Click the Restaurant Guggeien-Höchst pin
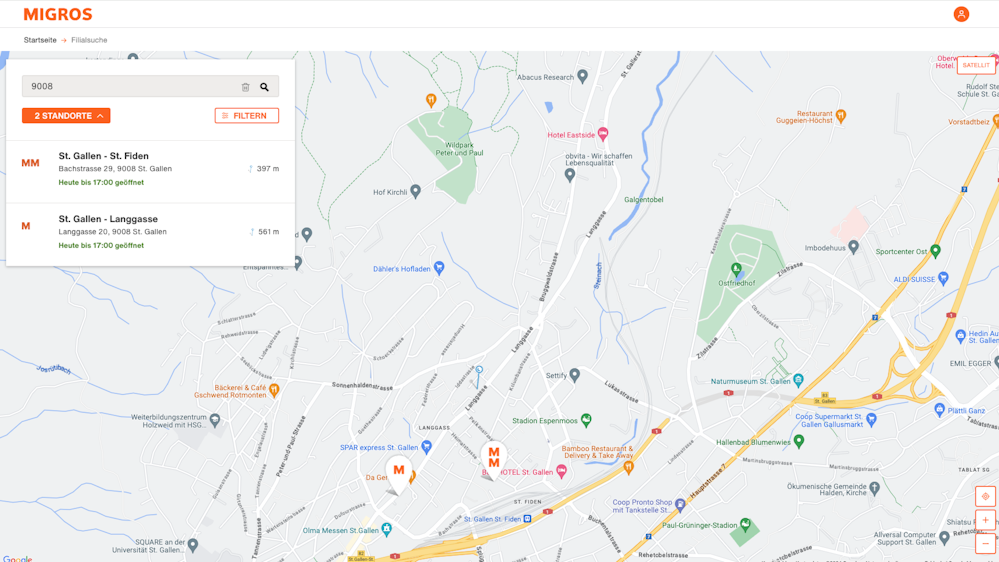Viewport: 999px width, 562px height. 840,115
